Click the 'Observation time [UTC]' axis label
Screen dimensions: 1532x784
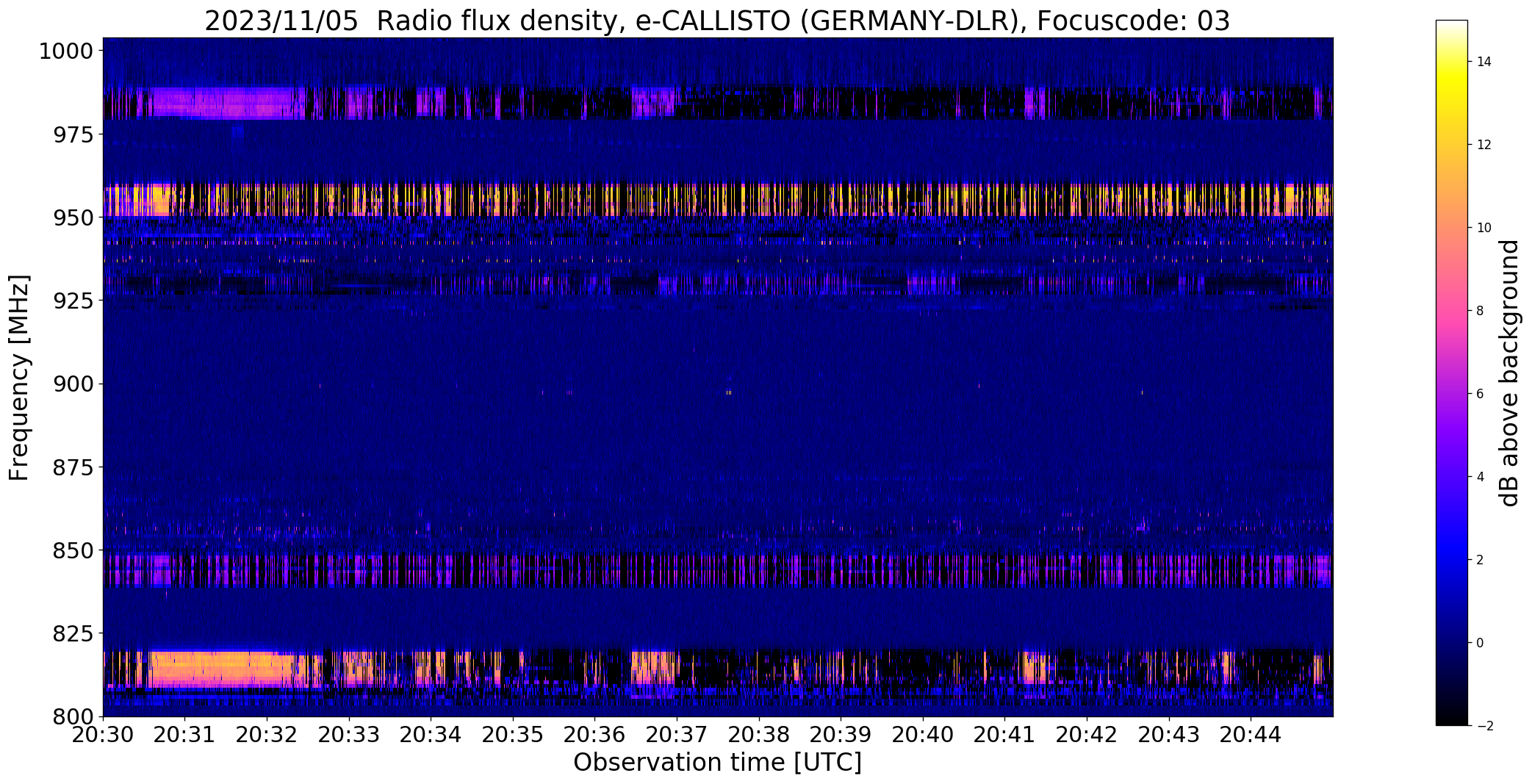(x=717, y=763)
